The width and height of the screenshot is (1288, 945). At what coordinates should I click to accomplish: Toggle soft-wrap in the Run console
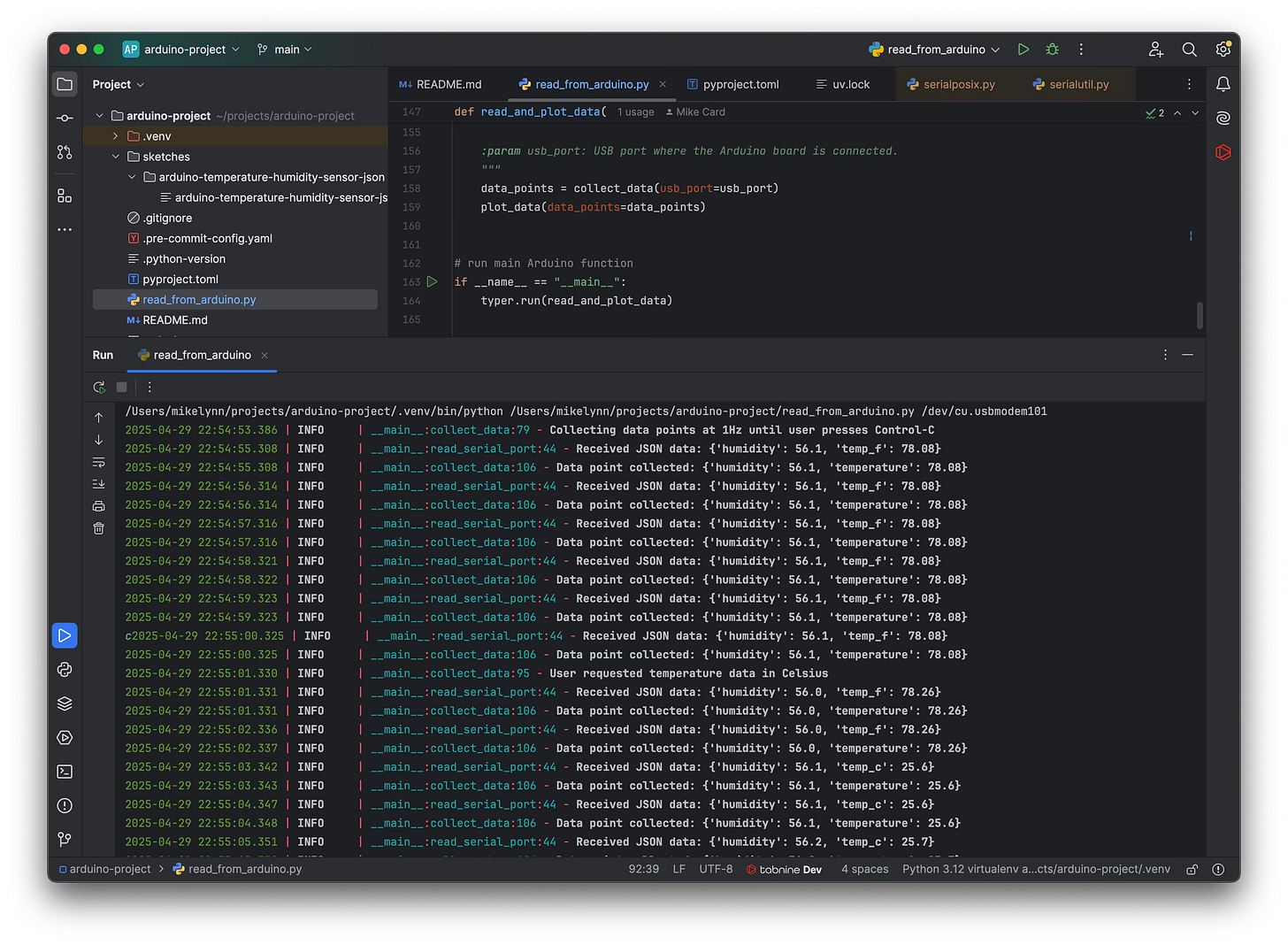click(x=98, y=463)
